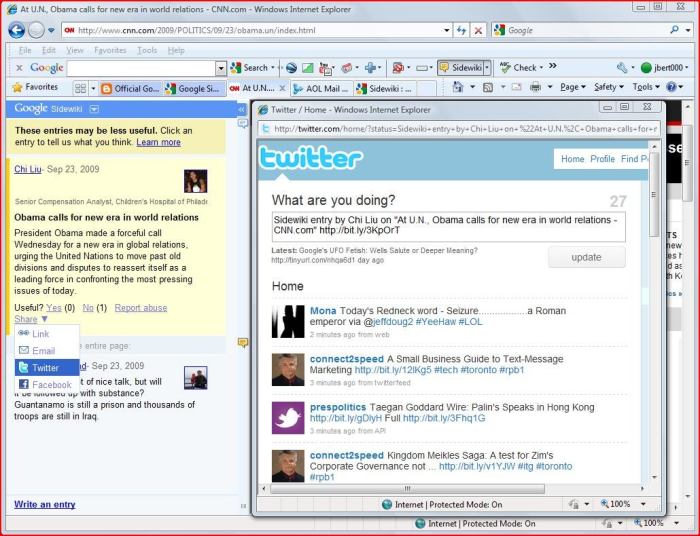The image size is (700, 536).
Task: Go back with the browser Back arrow
Action: pyautogui.click(x=17, y=30)
